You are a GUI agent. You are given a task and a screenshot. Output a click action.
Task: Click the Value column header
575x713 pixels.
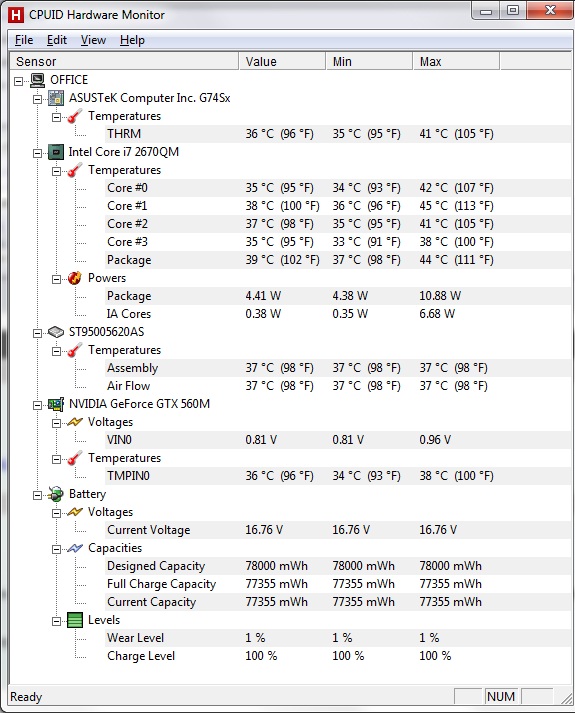tap(282, 61)
